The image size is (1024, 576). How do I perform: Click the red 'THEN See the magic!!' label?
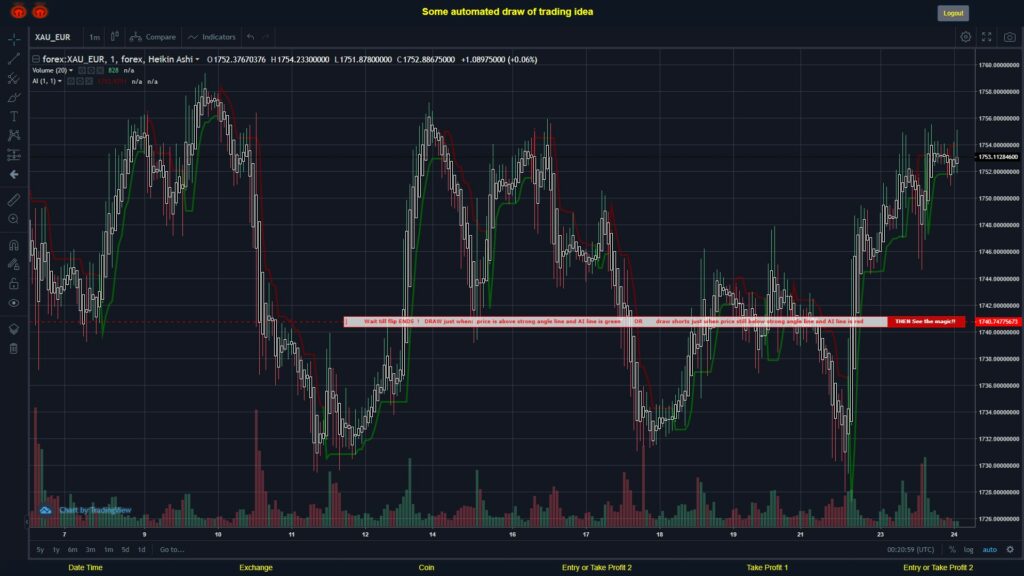point(925,321)
